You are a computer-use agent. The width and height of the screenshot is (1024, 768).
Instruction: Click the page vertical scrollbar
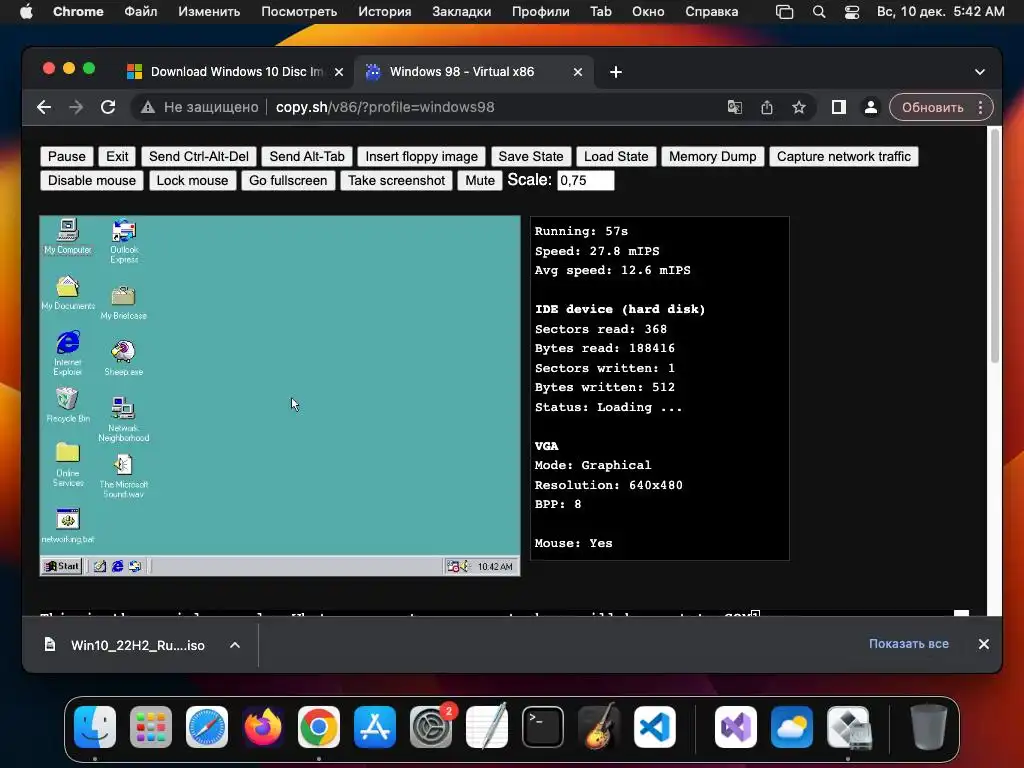coord(995,246)
